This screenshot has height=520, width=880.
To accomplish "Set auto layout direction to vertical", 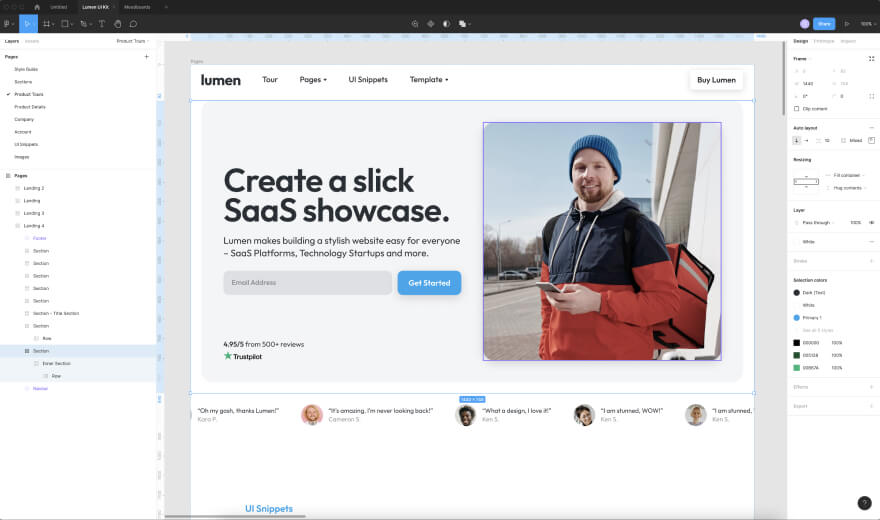I will pyautogui.click(x=797, y=140).
